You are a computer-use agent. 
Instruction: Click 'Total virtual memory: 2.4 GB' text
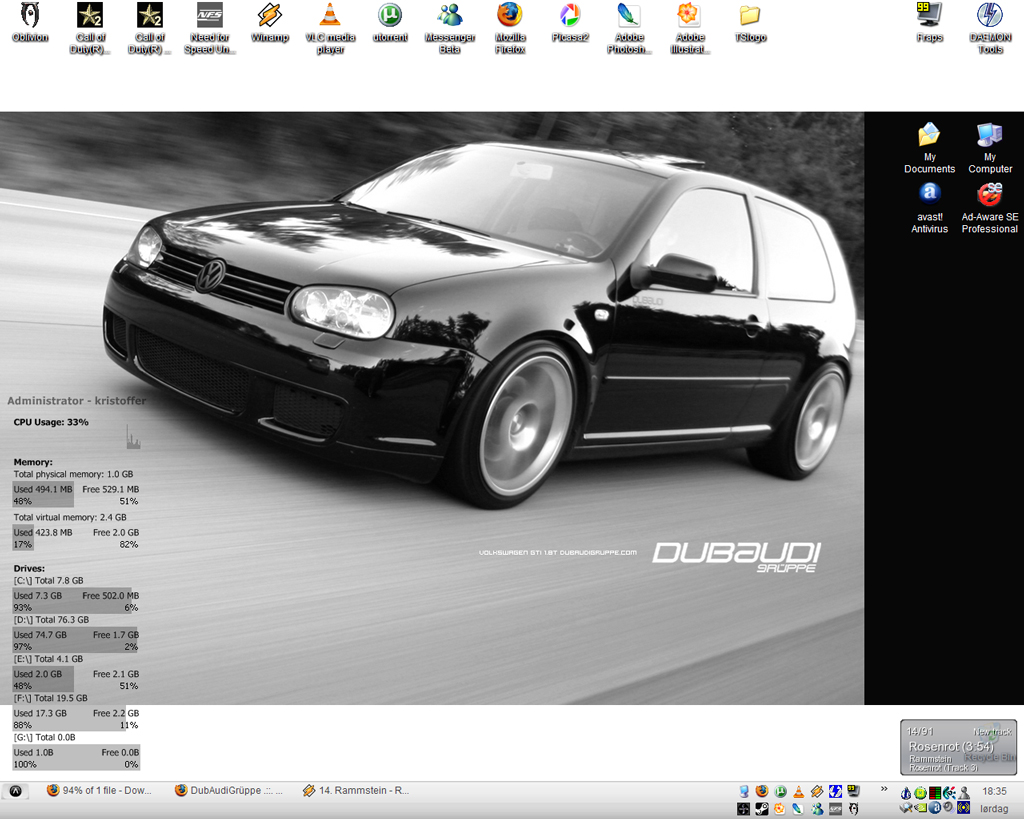click(70, 517)
